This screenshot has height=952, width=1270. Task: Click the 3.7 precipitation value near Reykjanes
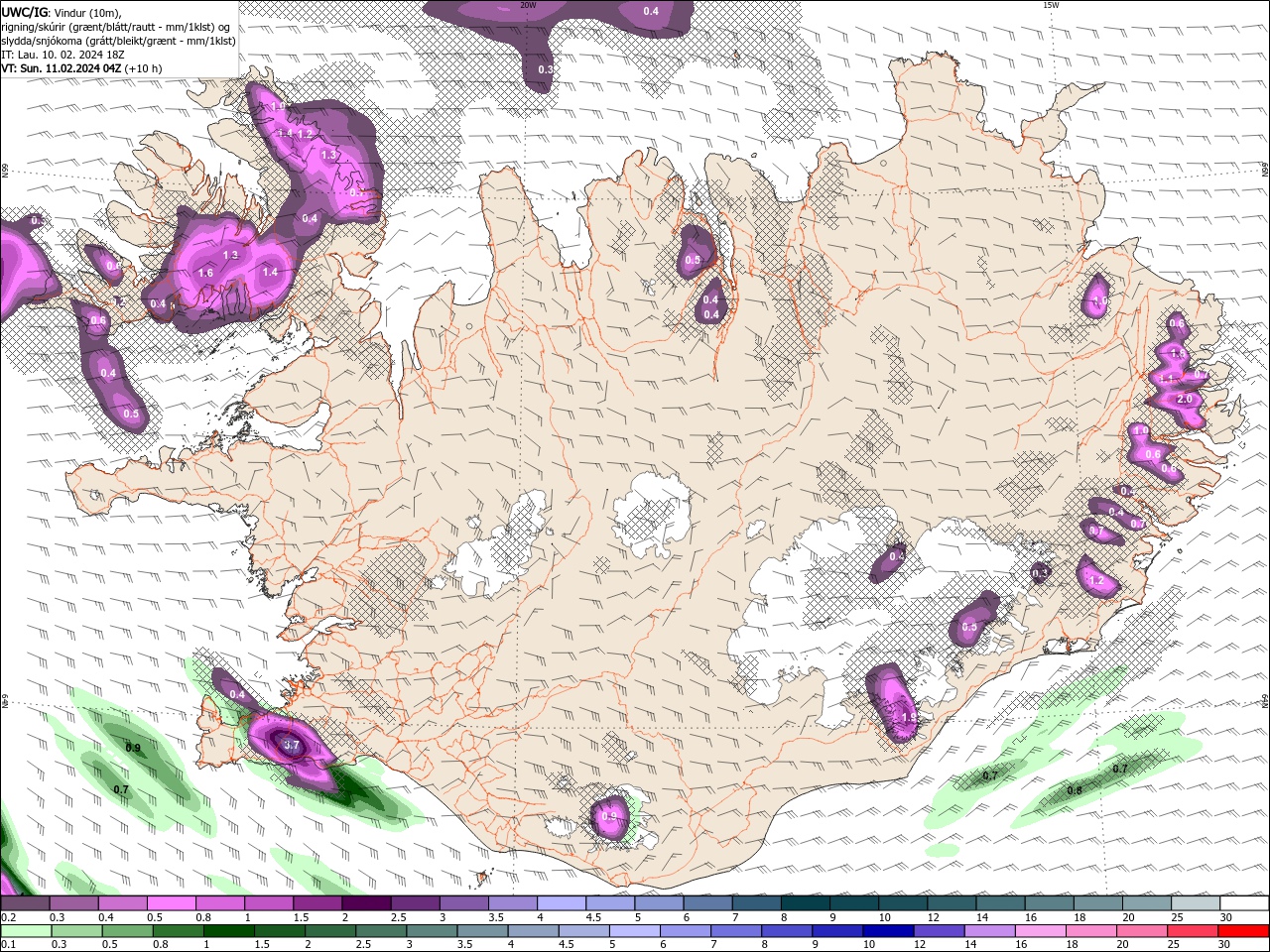pyautogui.click(x=292, y=744)
